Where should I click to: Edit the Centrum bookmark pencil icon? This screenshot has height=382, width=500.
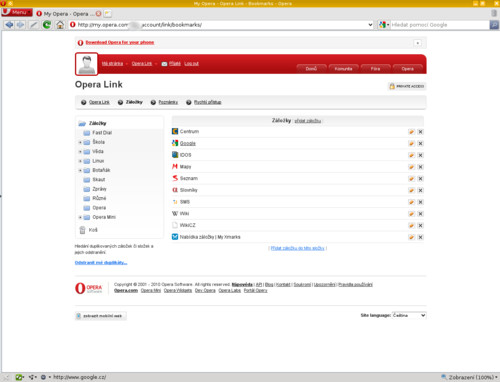point(411,132)
